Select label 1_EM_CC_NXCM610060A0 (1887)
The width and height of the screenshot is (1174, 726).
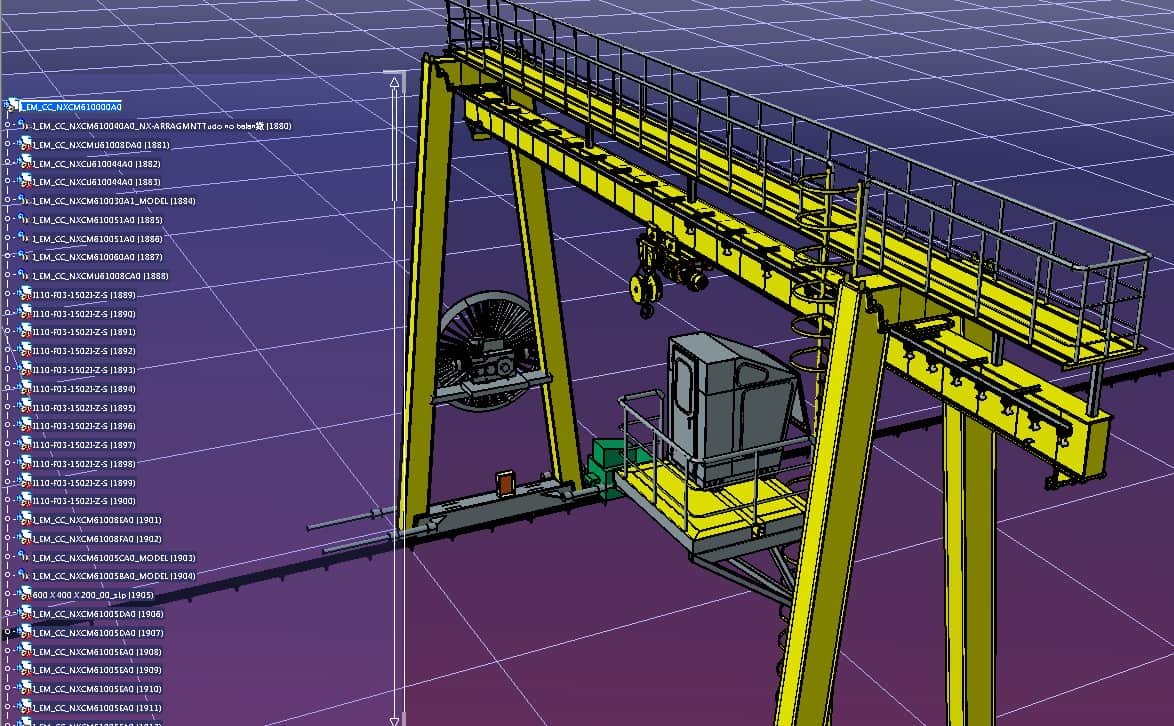[x=97, y=257]
